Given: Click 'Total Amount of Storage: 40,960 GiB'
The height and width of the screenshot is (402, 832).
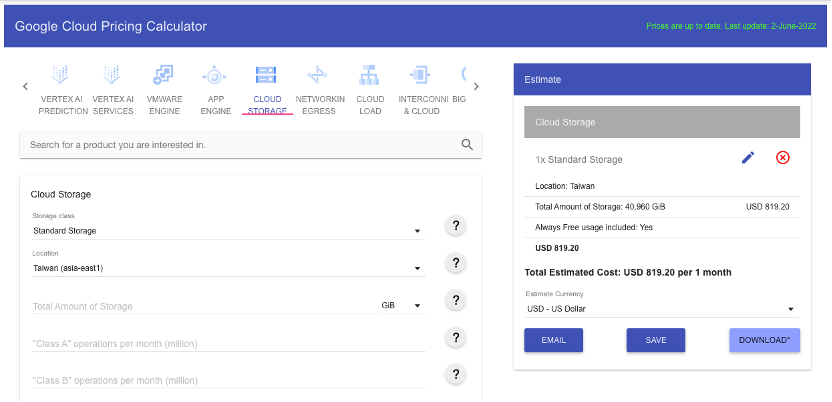Looking at the screenshot, I should pos(600,207).
